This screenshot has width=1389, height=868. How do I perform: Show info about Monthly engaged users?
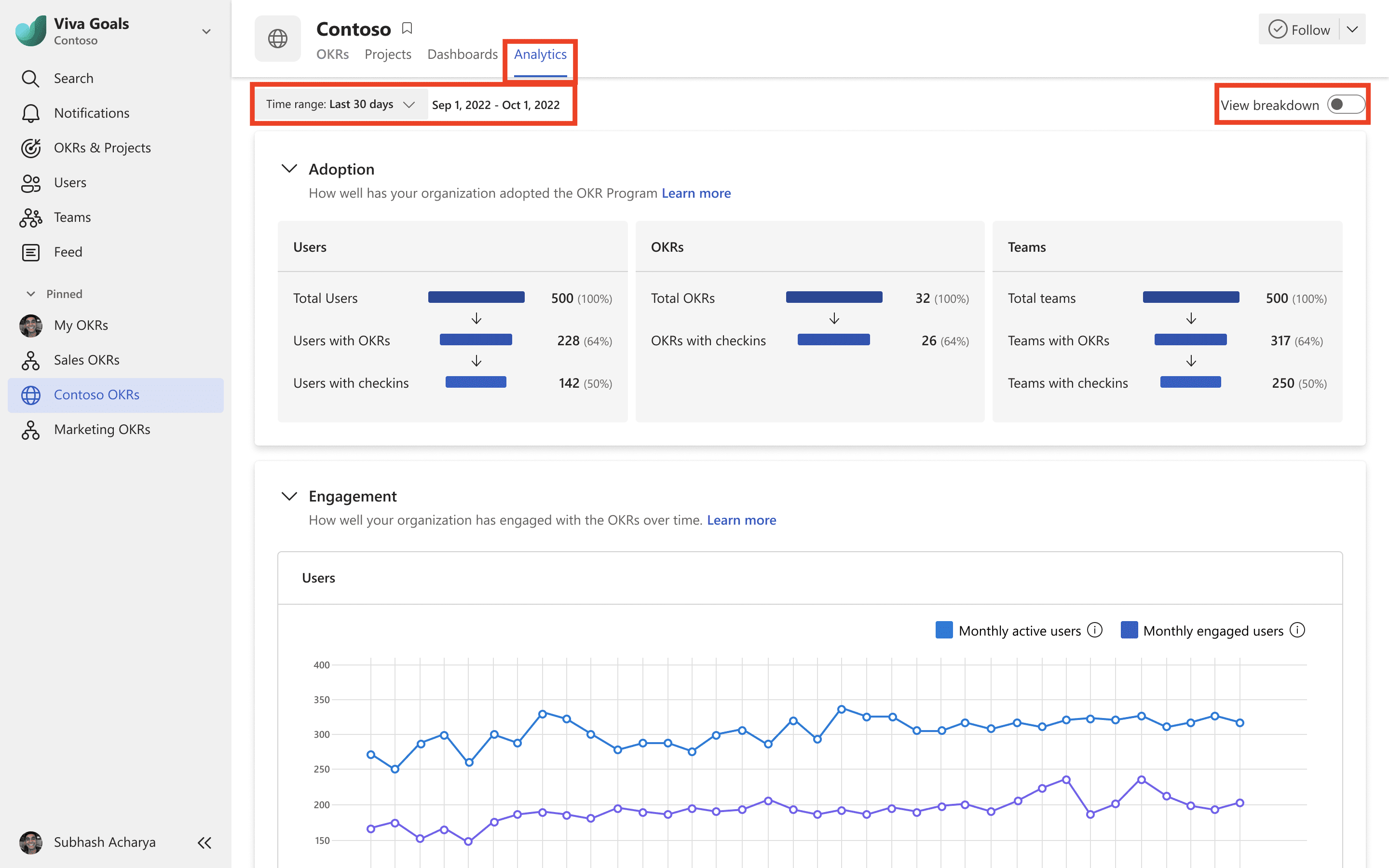[x=1298, y=630]
